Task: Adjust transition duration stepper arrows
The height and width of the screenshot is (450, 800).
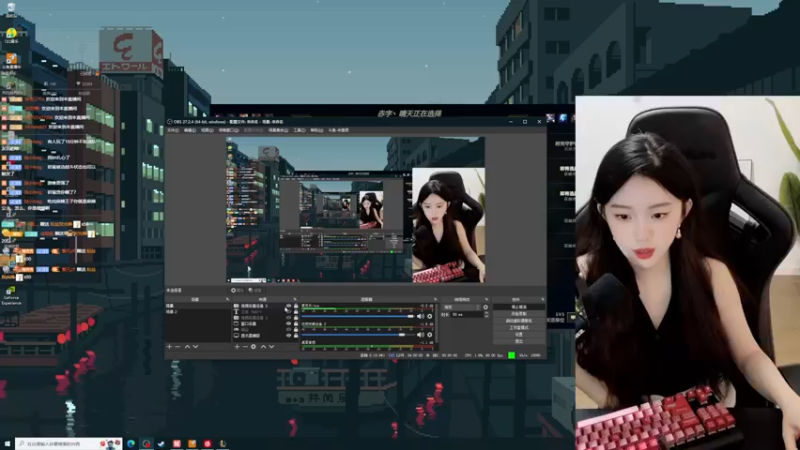Action: pos(486,314)
